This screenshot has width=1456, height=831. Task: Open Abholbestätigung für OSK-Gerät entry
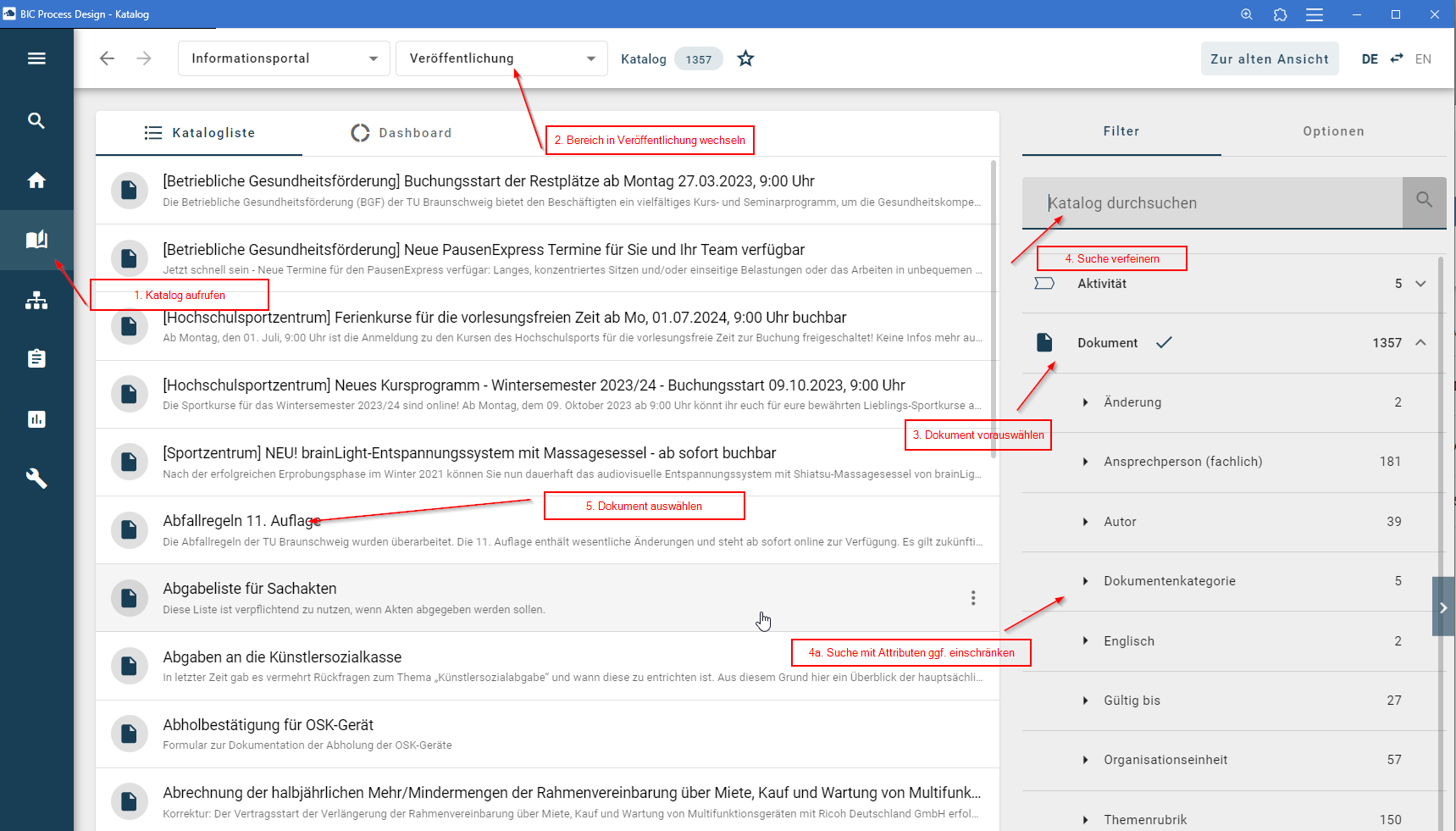(547, 734)
